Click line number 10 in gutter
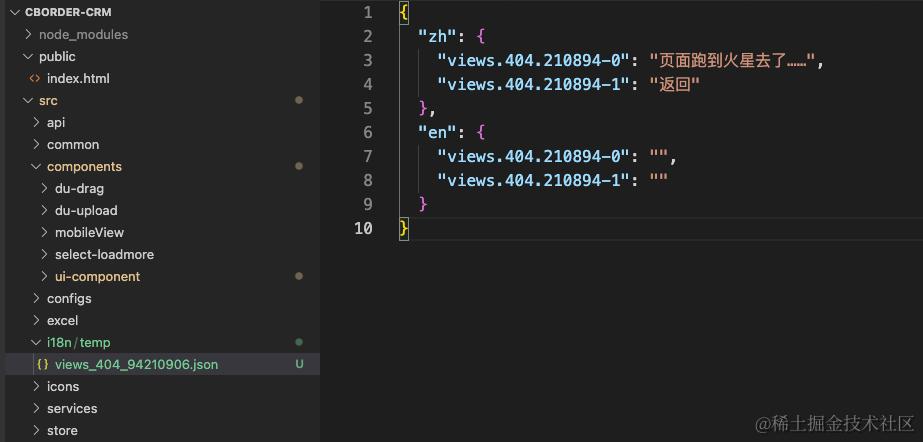 click(363, 228)
